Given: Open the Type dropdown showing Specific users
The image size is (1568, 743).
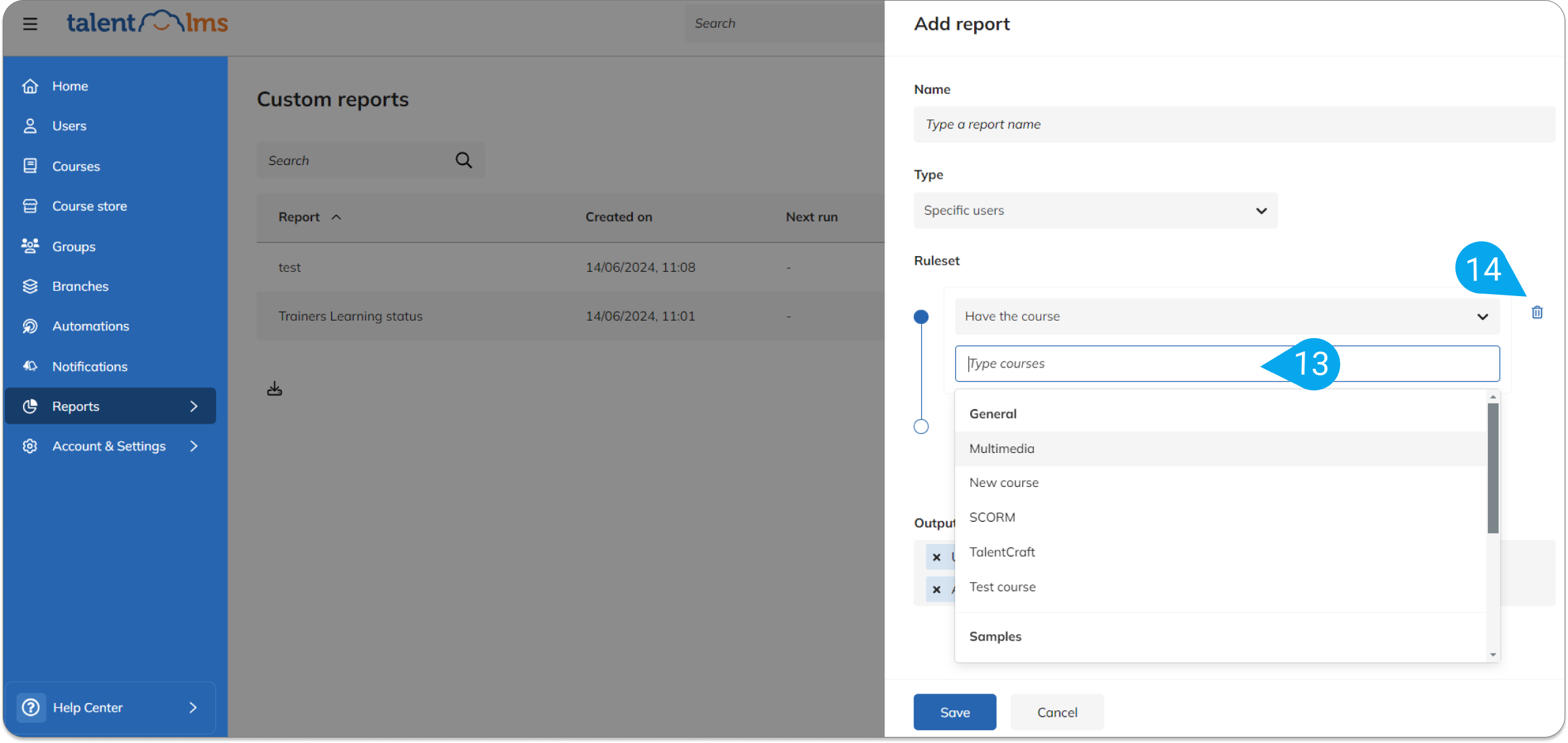Looking at the screenshot, I should click(x=1096, y=211).
